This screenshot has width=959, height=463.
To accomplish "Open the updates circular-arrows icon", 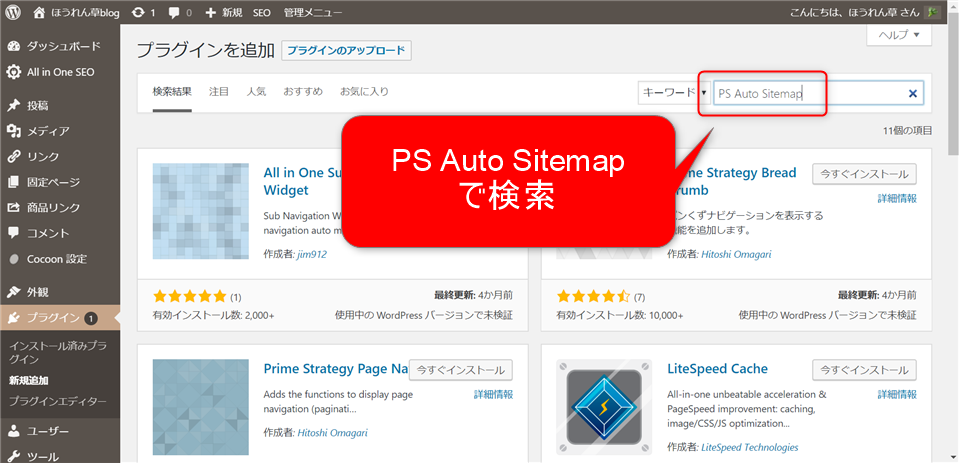I will 139,12.
